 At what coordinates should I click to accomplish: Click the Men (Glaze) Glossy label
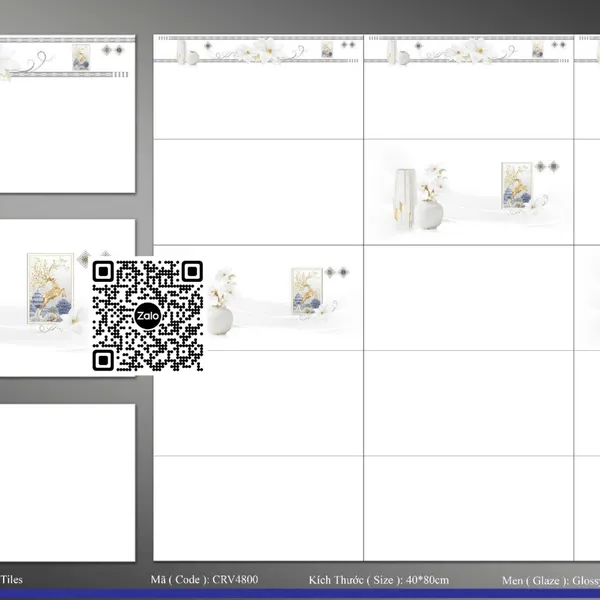pos(550,579)
